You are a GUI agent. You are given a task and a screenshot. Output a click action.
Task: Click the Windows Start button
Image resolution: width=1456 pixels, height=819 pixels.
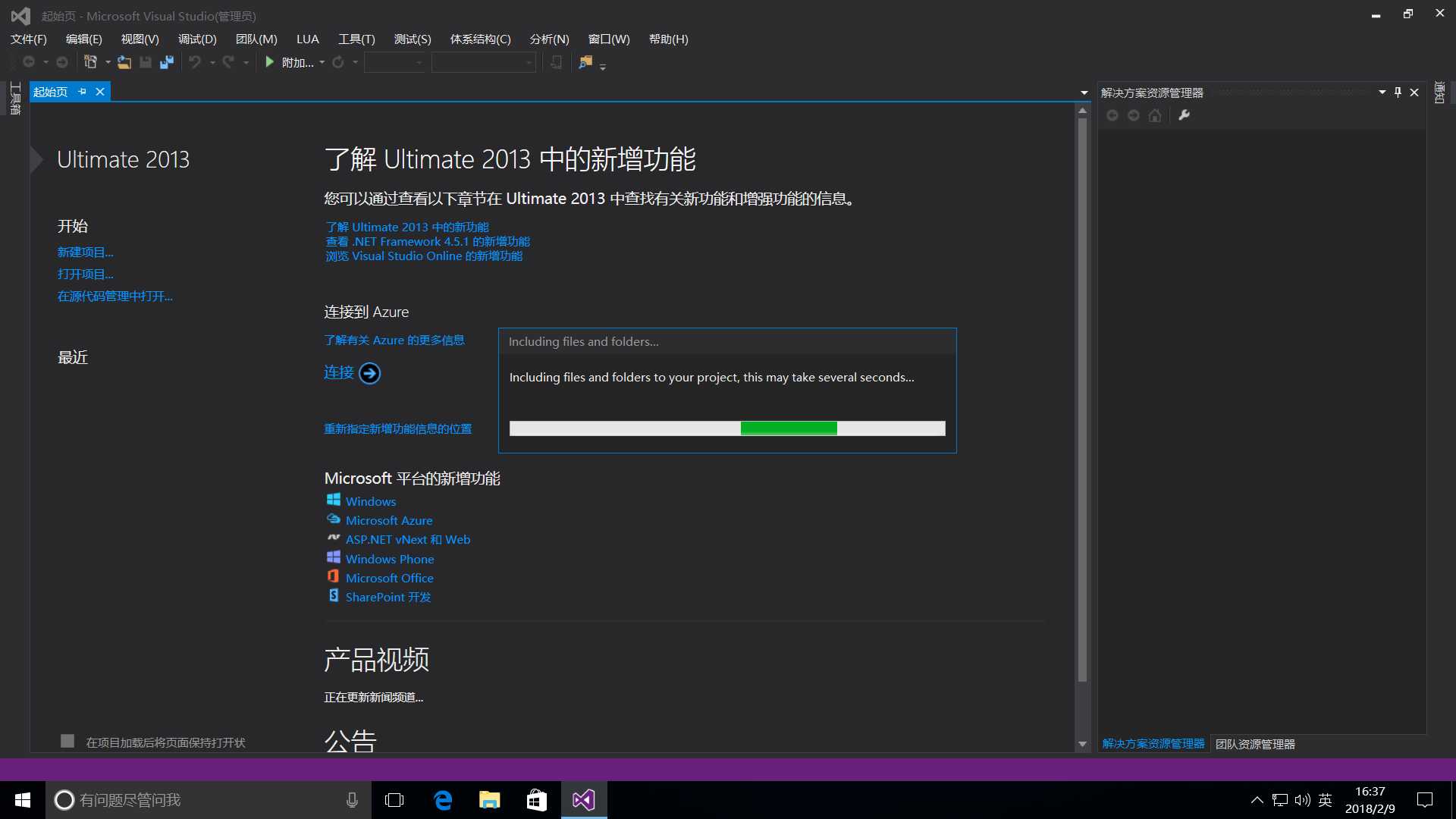(x=23, y=800)
